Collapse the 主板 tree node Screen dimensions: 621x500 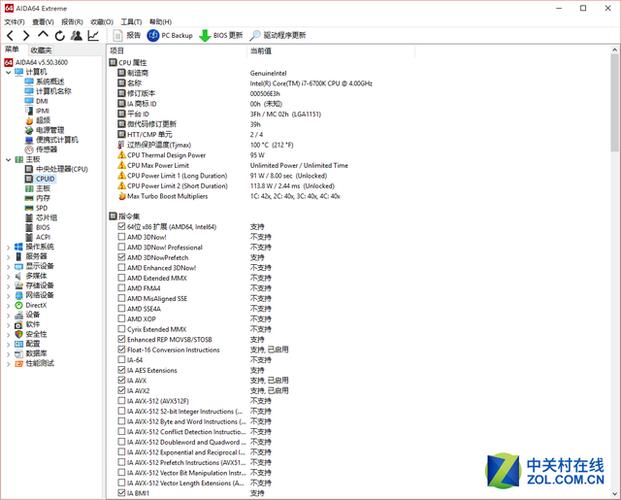click(8, 160)
